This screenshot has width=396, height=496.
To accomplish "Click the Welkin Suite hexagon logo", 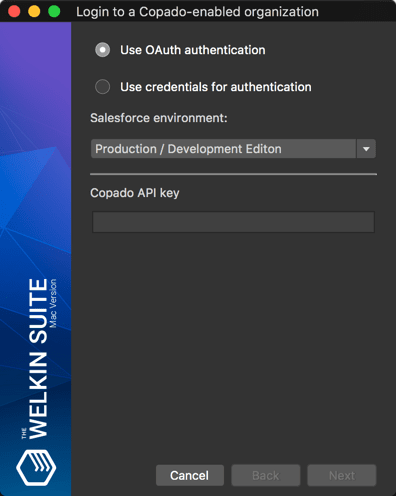I will click(x=36, y=467).
